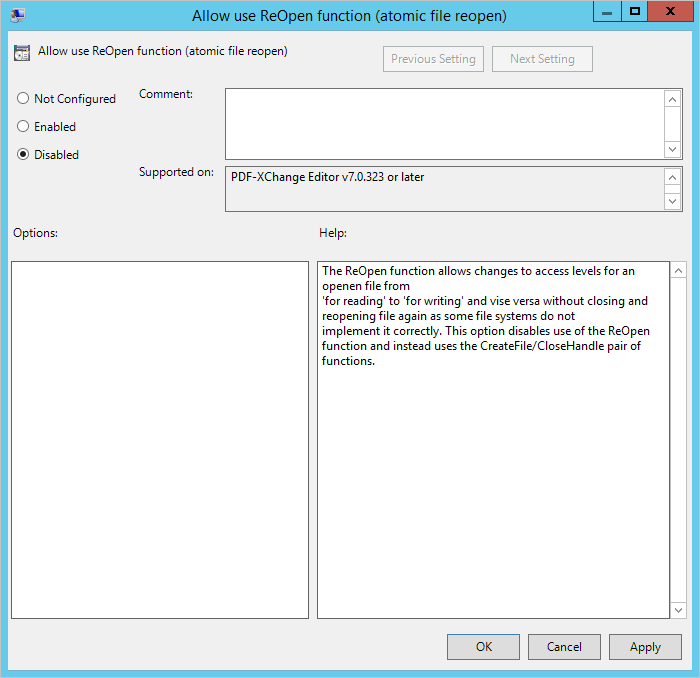The image size is (700, 678).
Task: Click the 'PDF-XChange Editor v7.0.323 or later' text
Action: 327,177
